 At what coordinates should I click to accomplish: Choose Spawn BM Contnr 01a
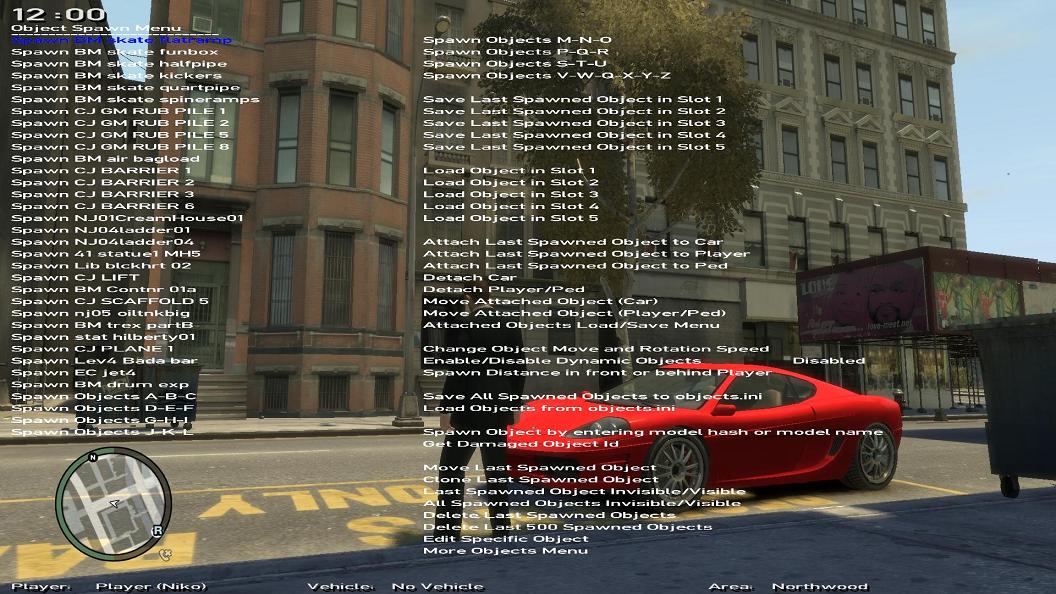tap(104, 290)
